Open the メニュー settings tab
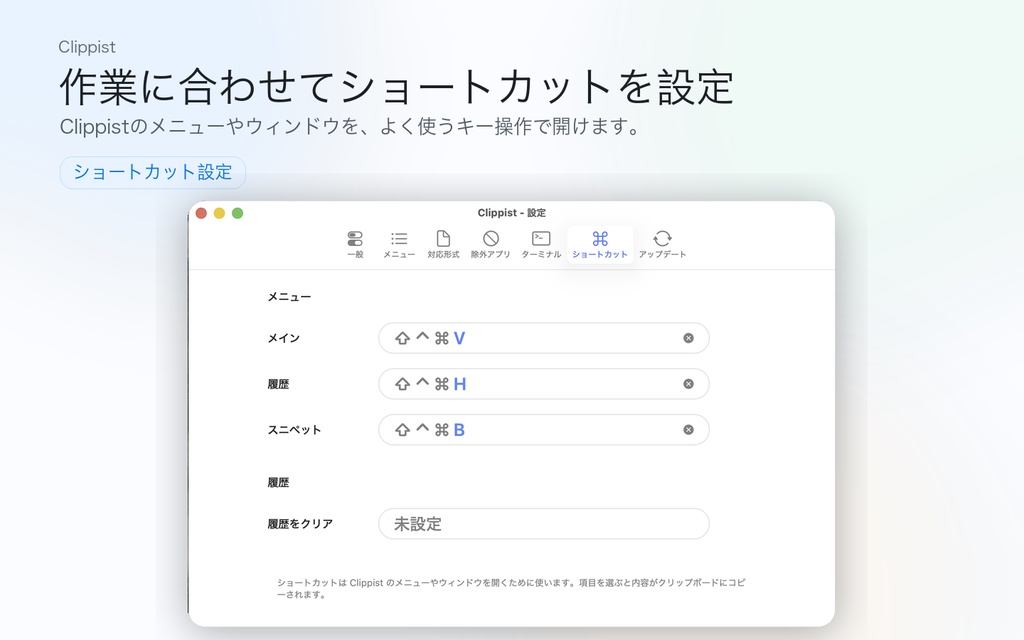This screenshot has height=640, width=1024. point(399,245)
